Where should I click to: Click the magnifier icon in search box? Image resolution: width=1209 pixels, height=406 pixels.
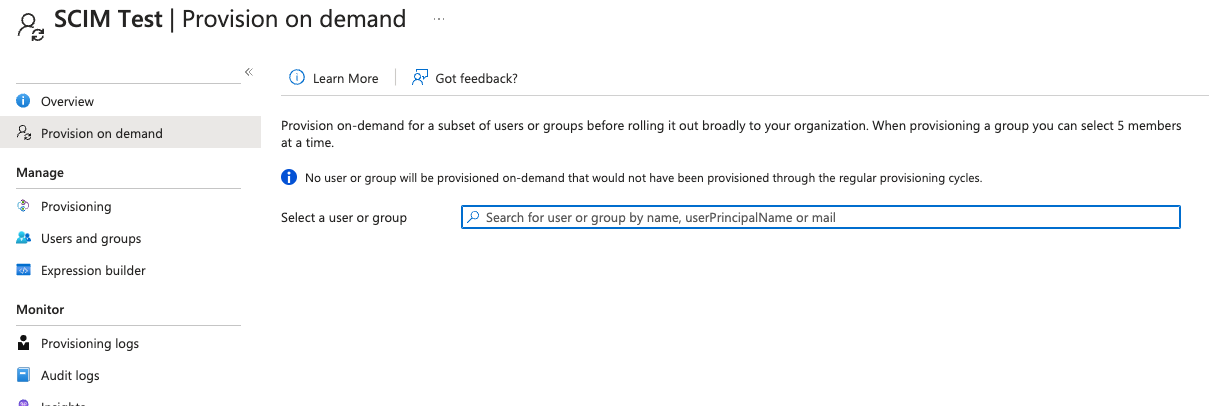(x=474, y=217)
